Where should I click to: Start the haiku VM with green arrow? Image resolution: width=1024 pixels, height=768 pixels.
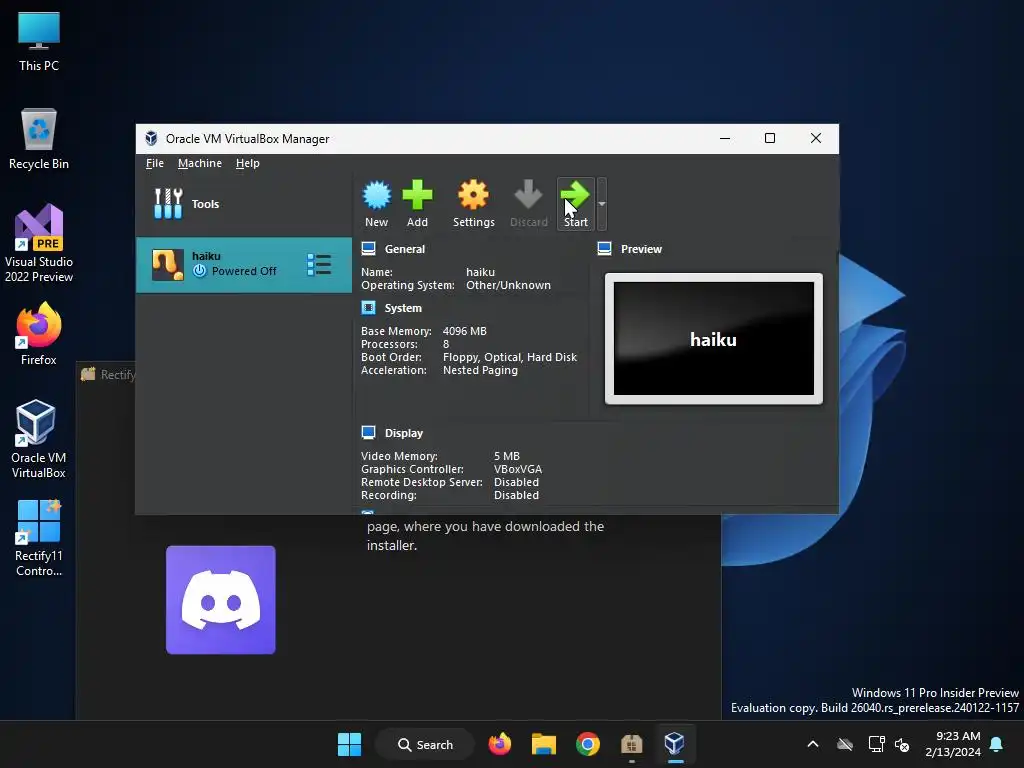click(575, 204)
